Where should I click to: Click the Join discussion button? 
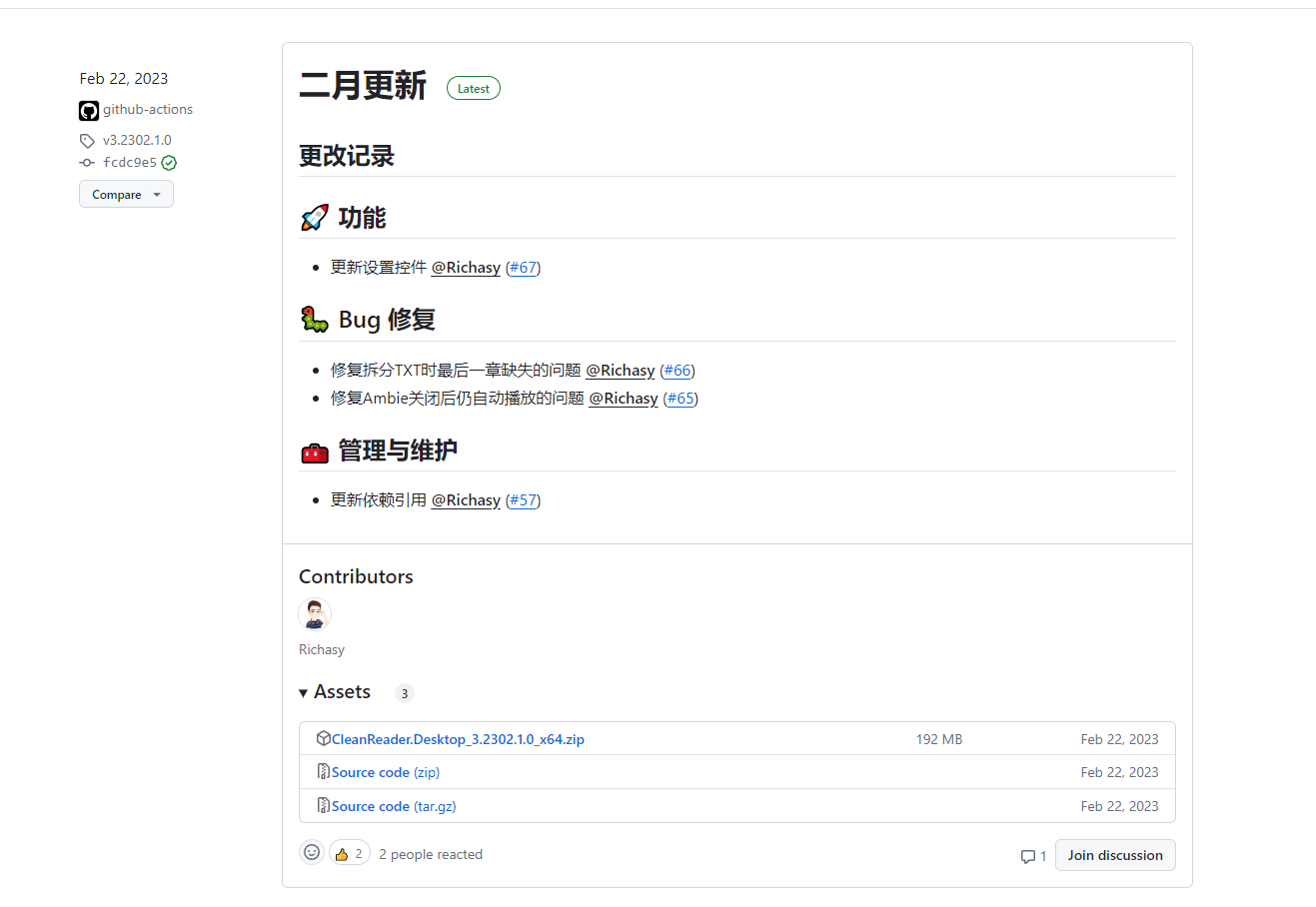tap(1115, 855)
